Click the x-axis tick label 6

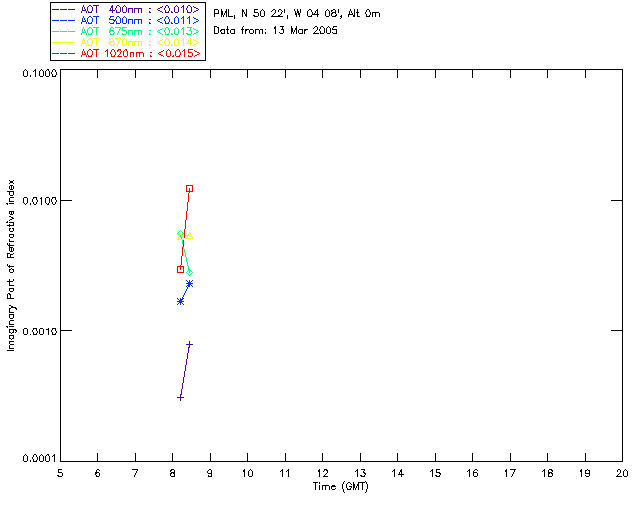click(98, 473)
